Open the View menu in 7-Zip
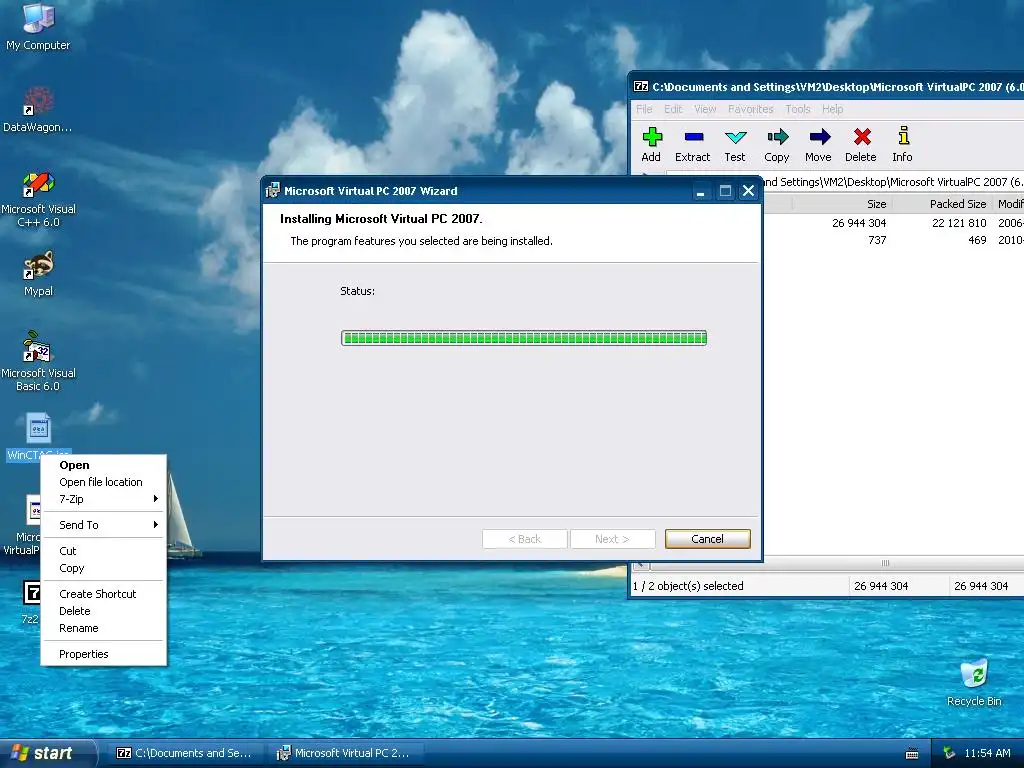Viewport: 1024px width, 768px height. point(705,109)
